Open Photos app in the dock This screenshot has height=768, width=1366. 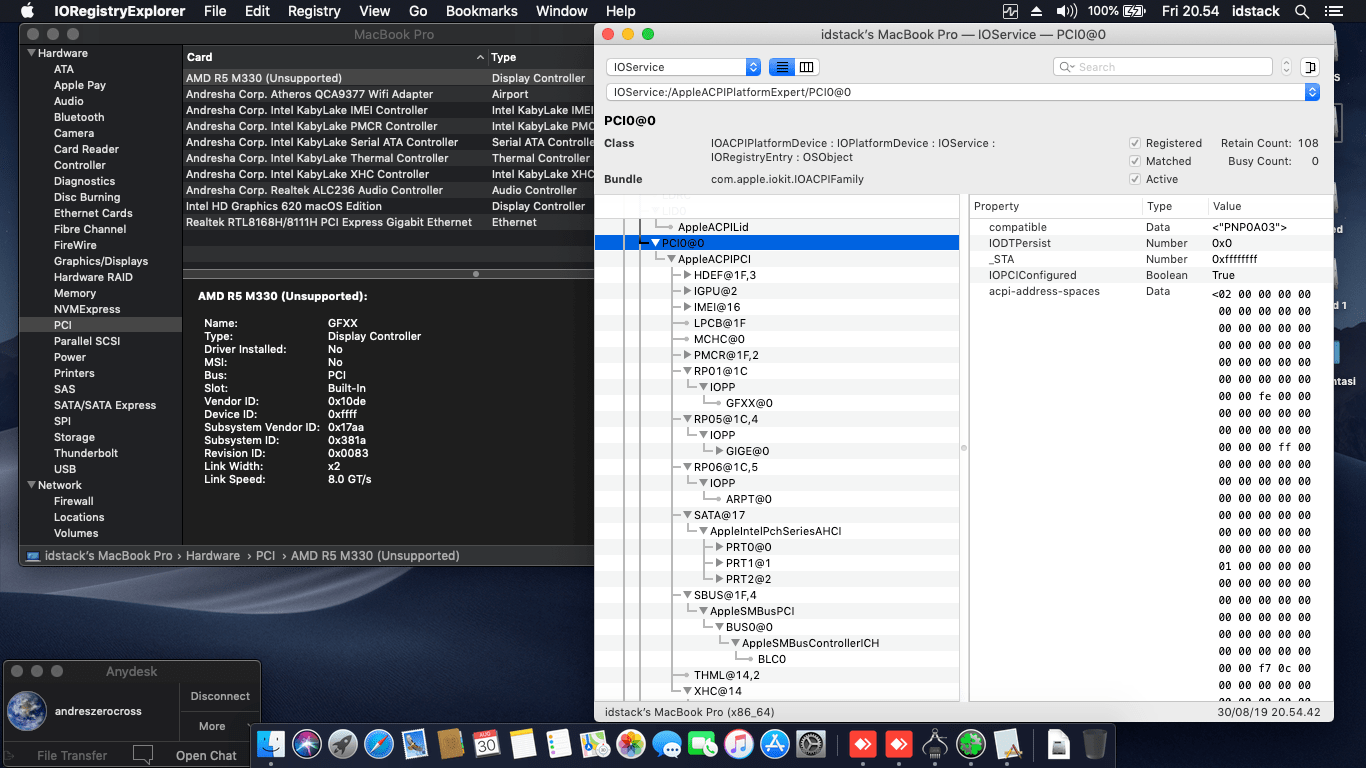630,744
